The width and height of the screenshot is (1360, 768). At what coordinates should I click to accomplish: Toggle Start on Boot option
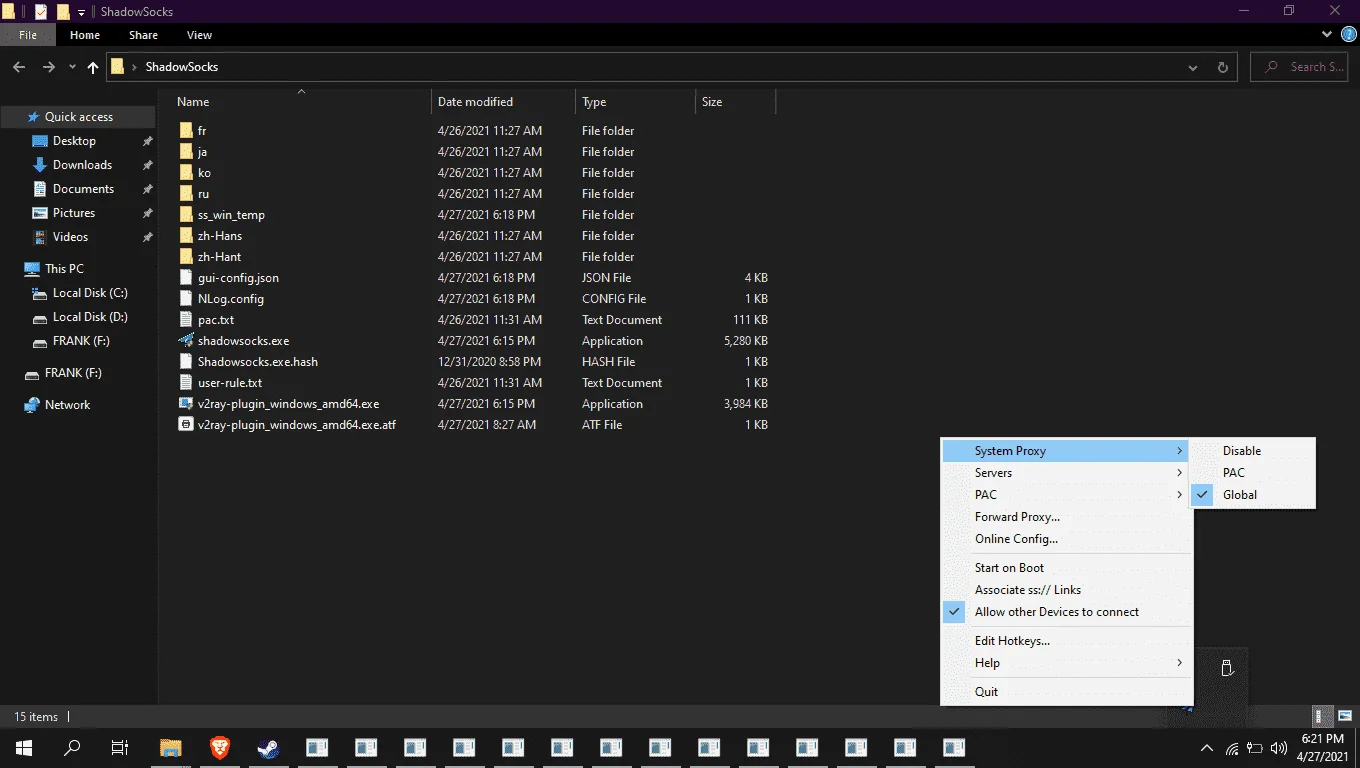(1067, 568)
